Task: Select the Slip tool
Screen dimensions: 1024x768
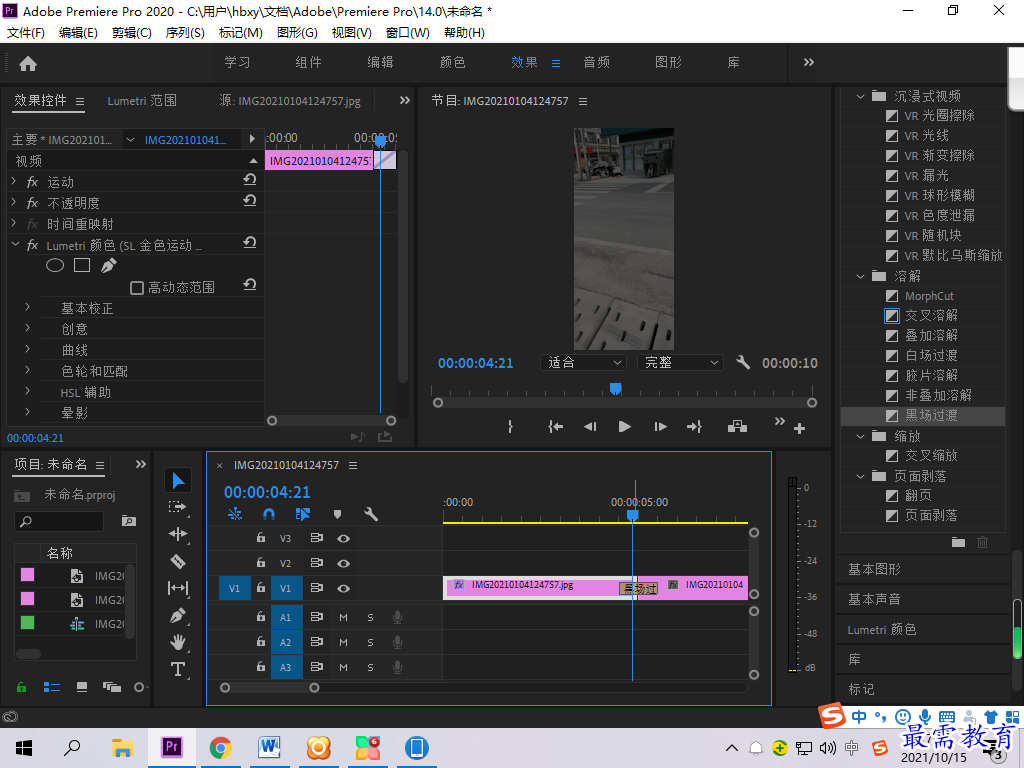Action: coord(178,588)
